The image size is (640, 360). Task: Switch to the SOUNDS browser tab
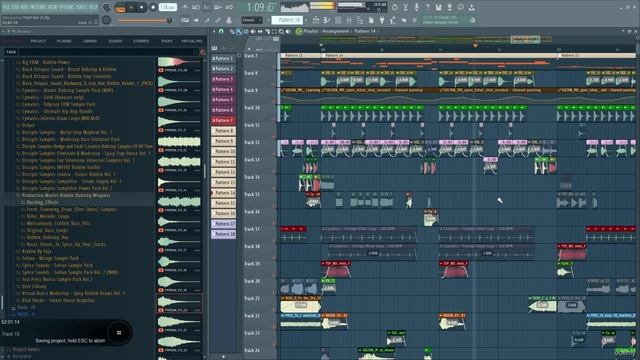coord(116,41)
